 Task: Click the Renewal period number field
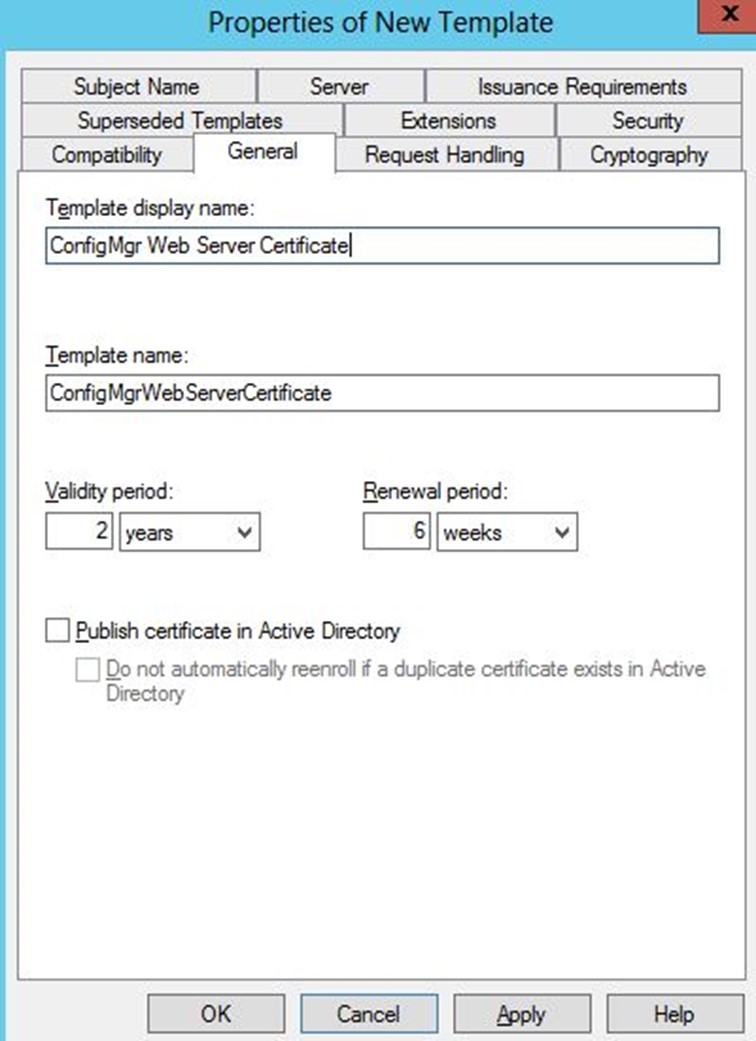tap(396, 531)
